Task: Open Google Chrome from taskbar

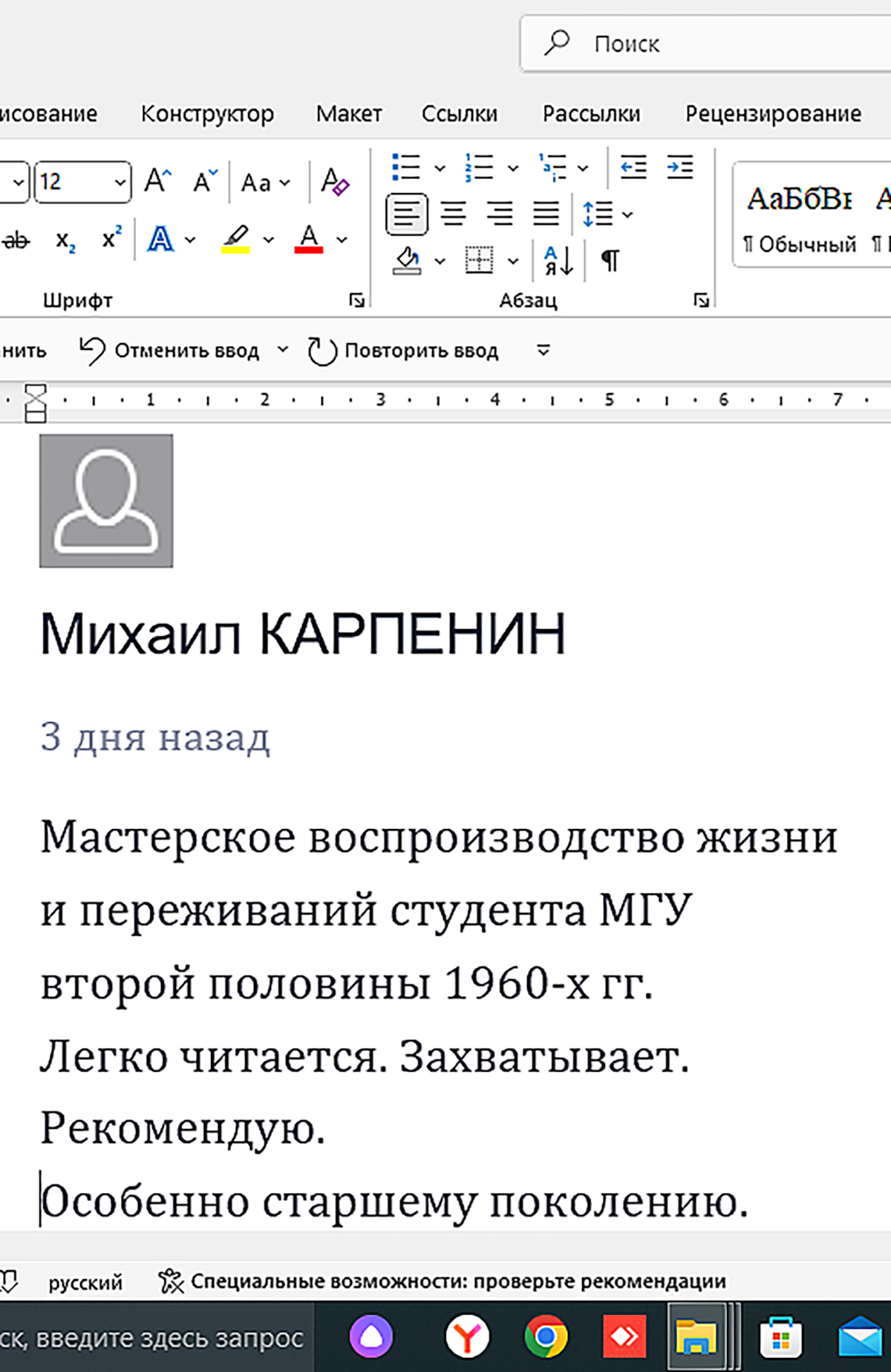Action: (546, 1337)
